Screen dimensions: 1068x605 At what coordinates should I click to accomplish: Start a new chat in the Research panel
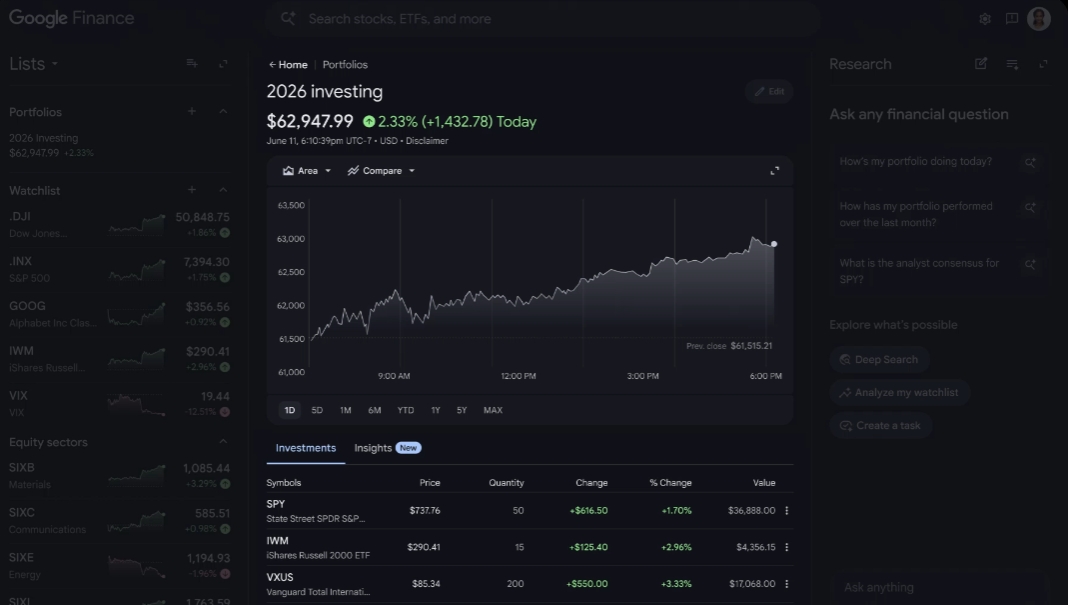click(x=981, y=63)
